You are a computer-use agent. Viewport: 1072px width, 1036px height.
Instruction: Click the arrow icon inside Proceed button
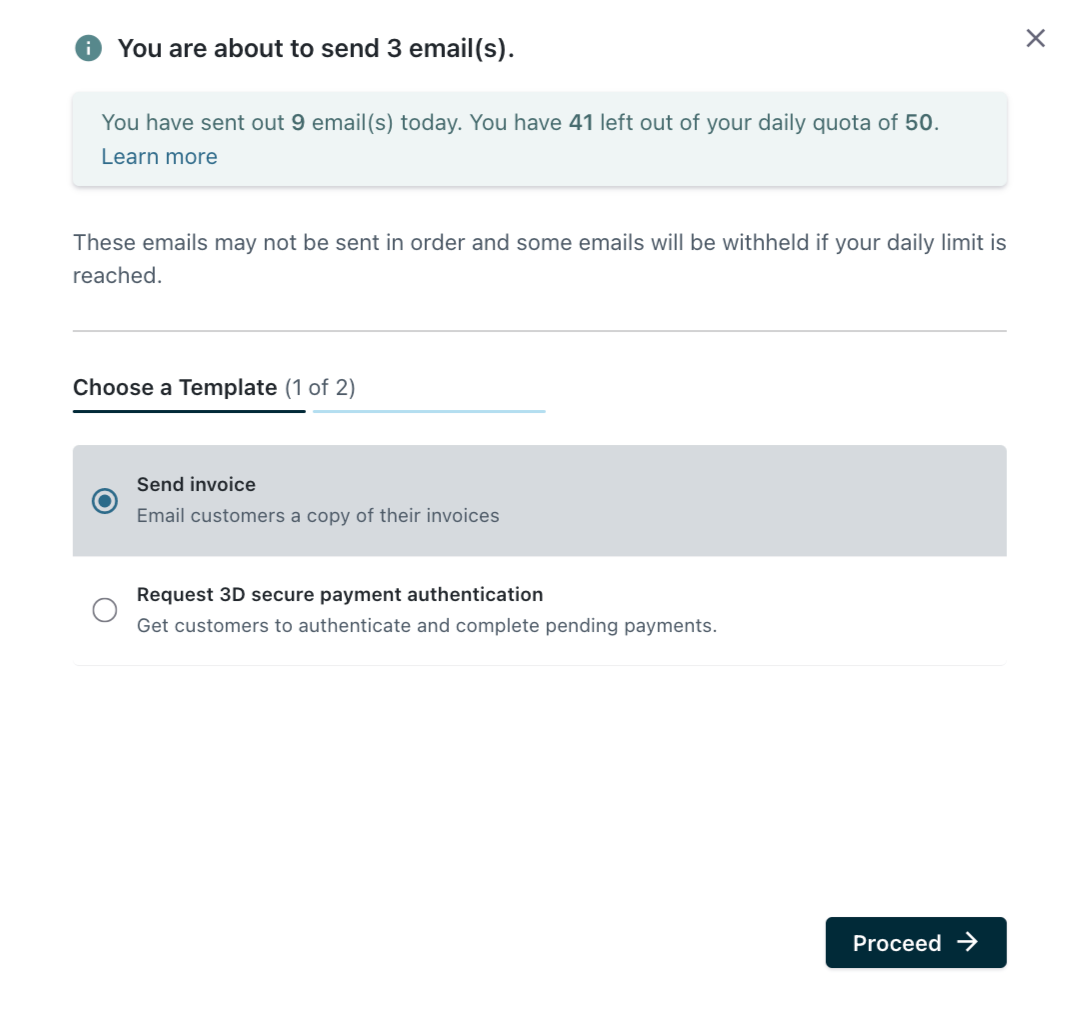tap(967, 942)
